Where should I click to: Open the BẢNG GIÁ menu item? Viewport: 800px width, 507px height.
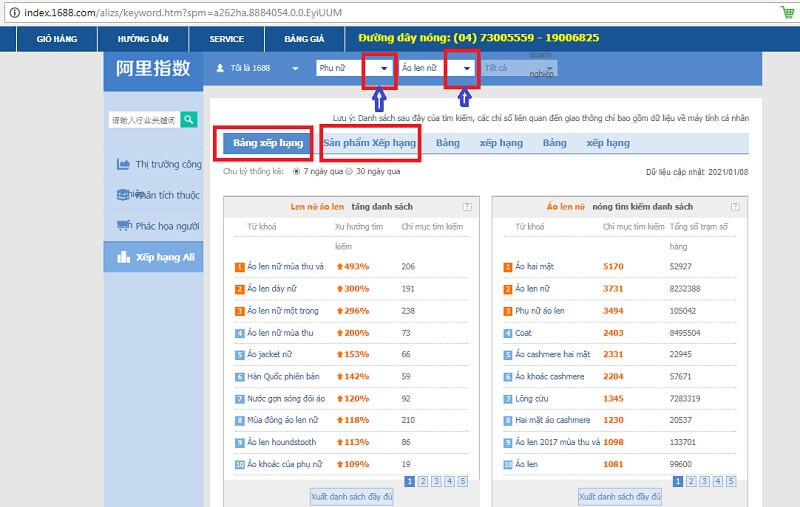click(x=304, y=39)
